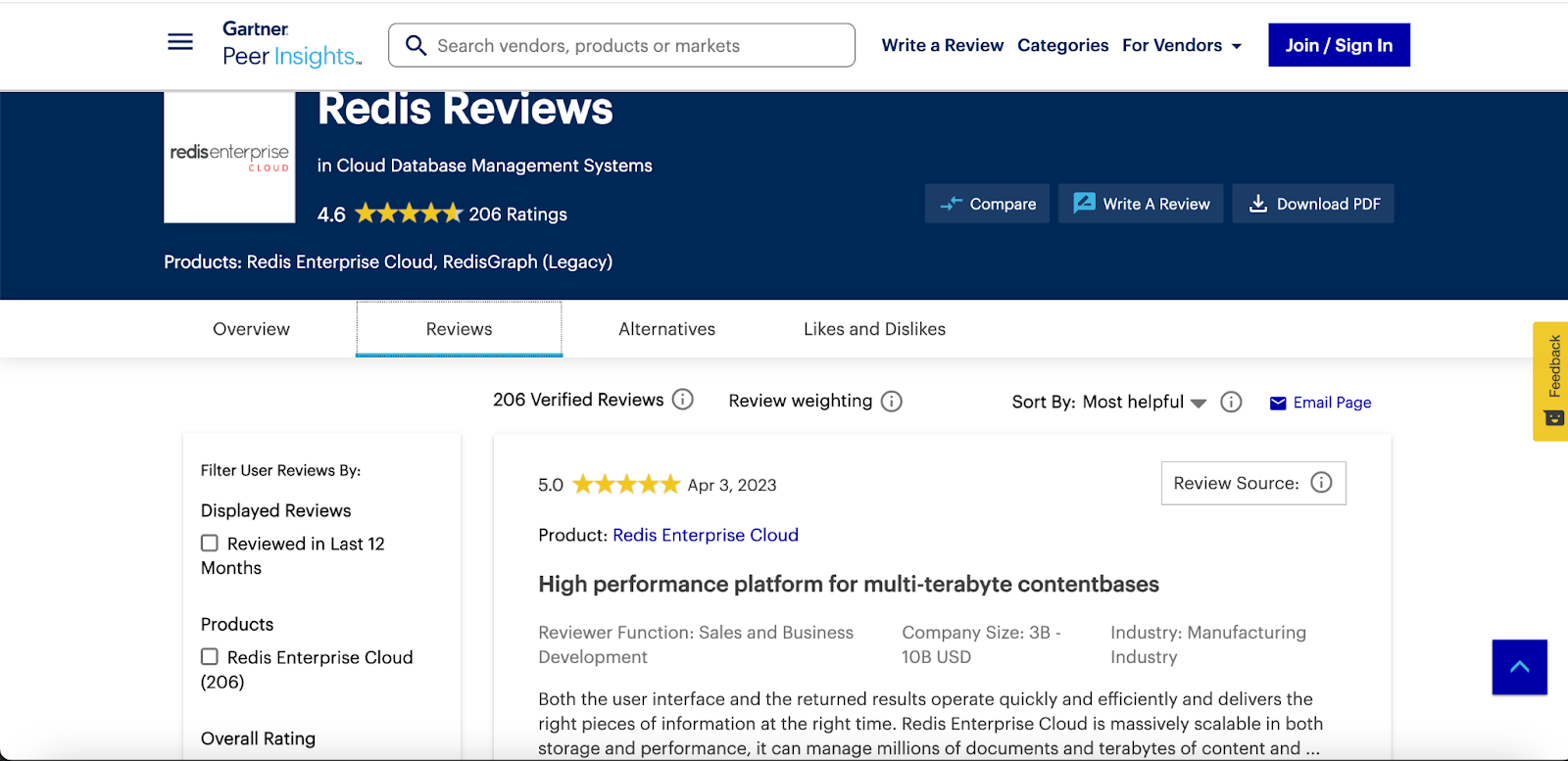Viewport: 1568px width, 761px height.
Task: Click the Review weighting info icon
Action: 891,402
